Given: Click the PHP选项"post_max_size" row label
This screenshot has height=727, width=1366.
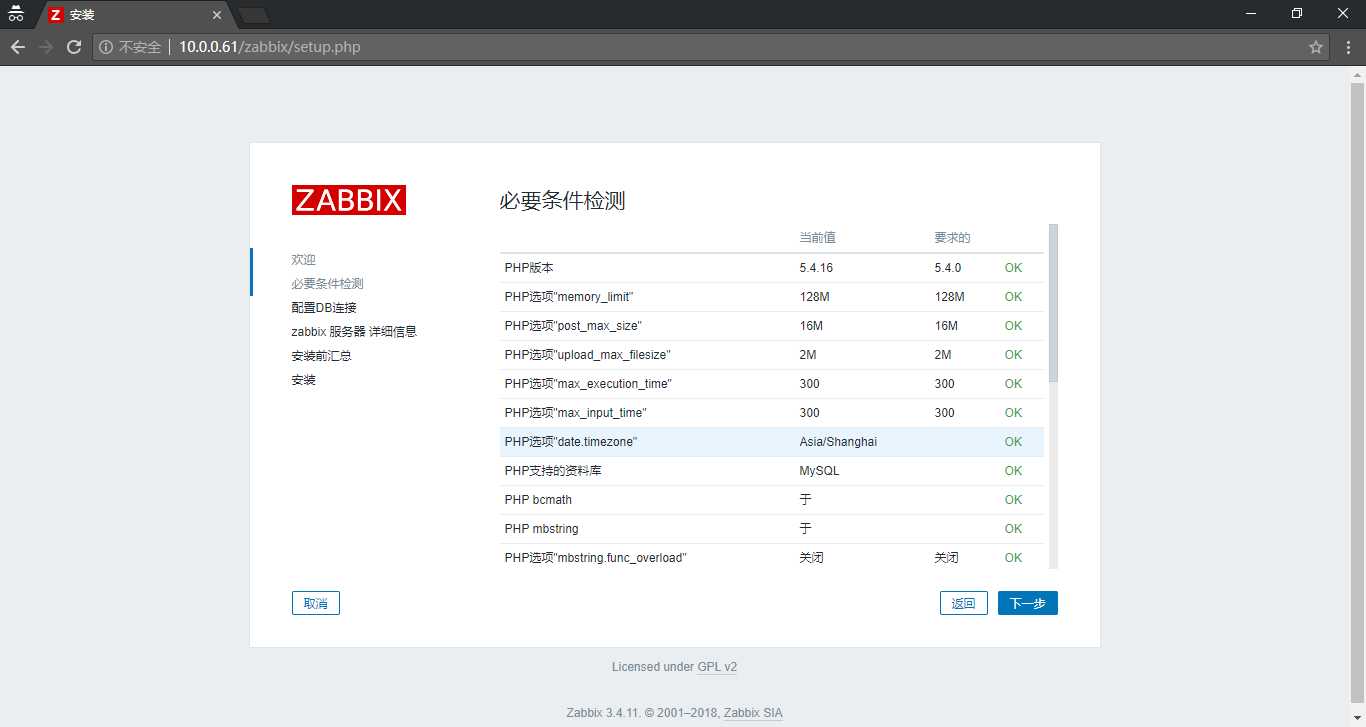Looking at the screenshot, I should click(x=573, y=326).
